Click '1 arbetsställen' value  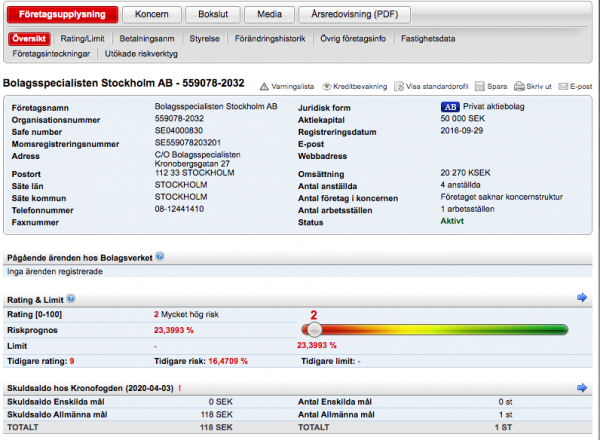tap(467, 209)
